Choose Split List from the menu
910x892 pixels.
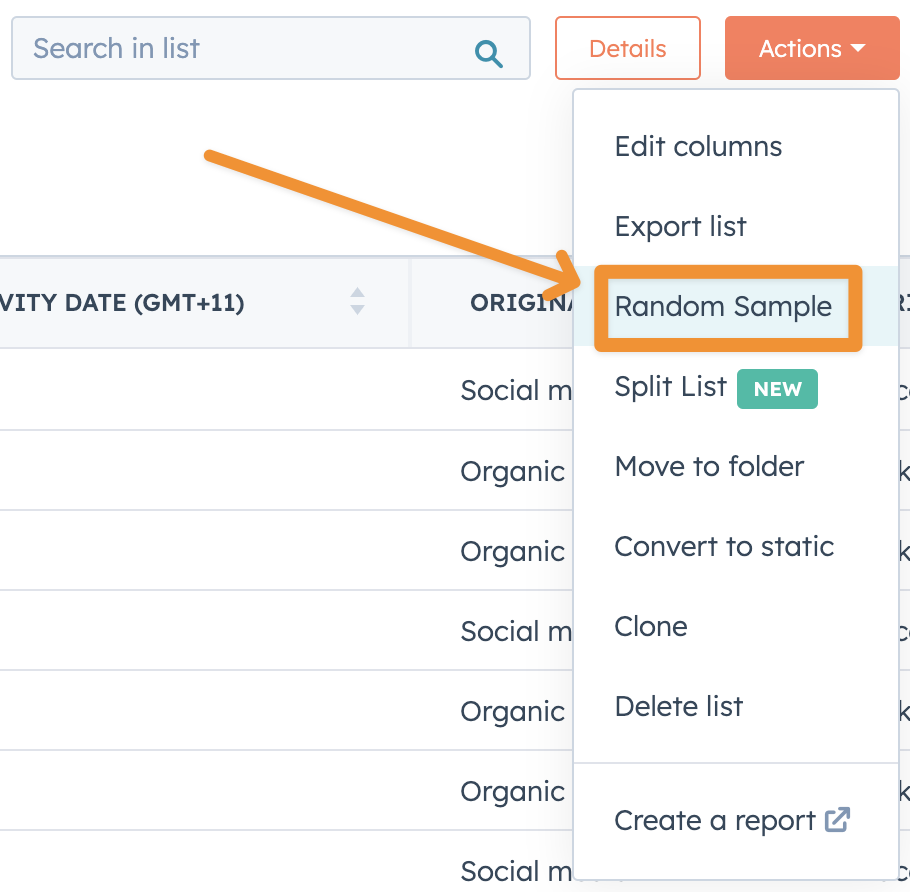pyautogui.click(x=671, y=388)
